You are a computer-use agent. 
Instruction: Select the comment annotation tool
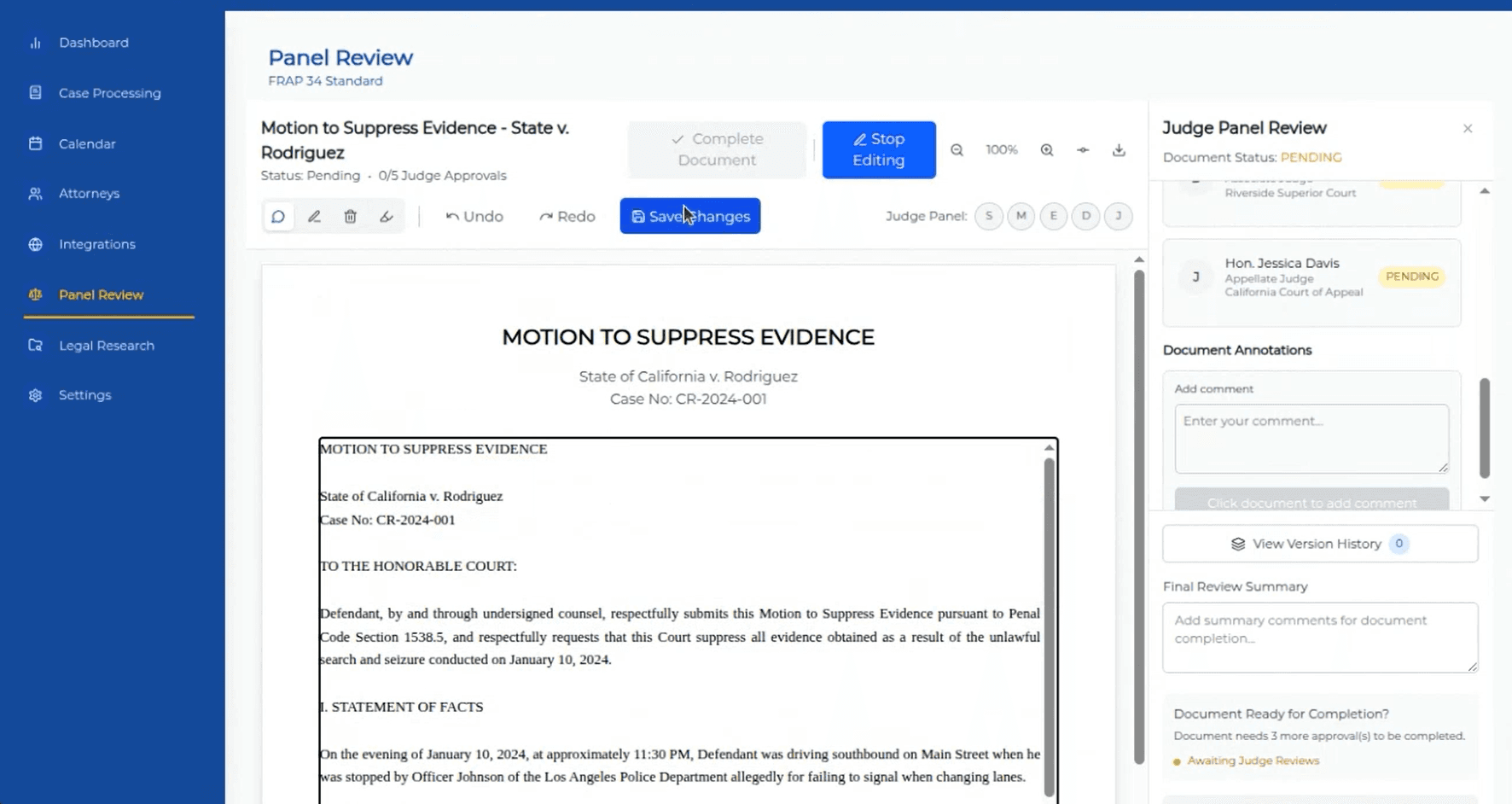(278, 217)
